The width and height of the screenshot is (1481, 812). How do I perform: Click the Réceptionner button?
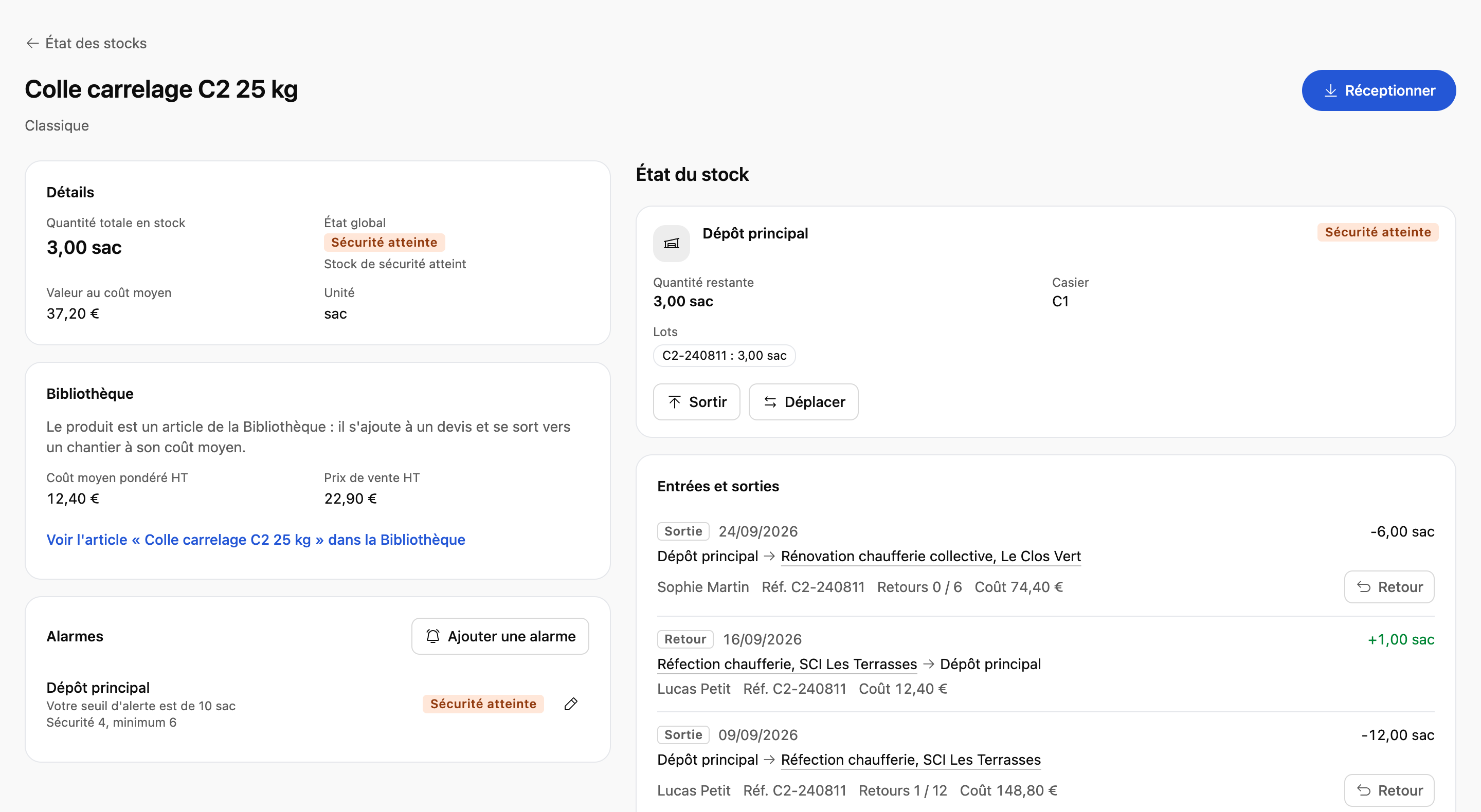[x=1378, y=90]
